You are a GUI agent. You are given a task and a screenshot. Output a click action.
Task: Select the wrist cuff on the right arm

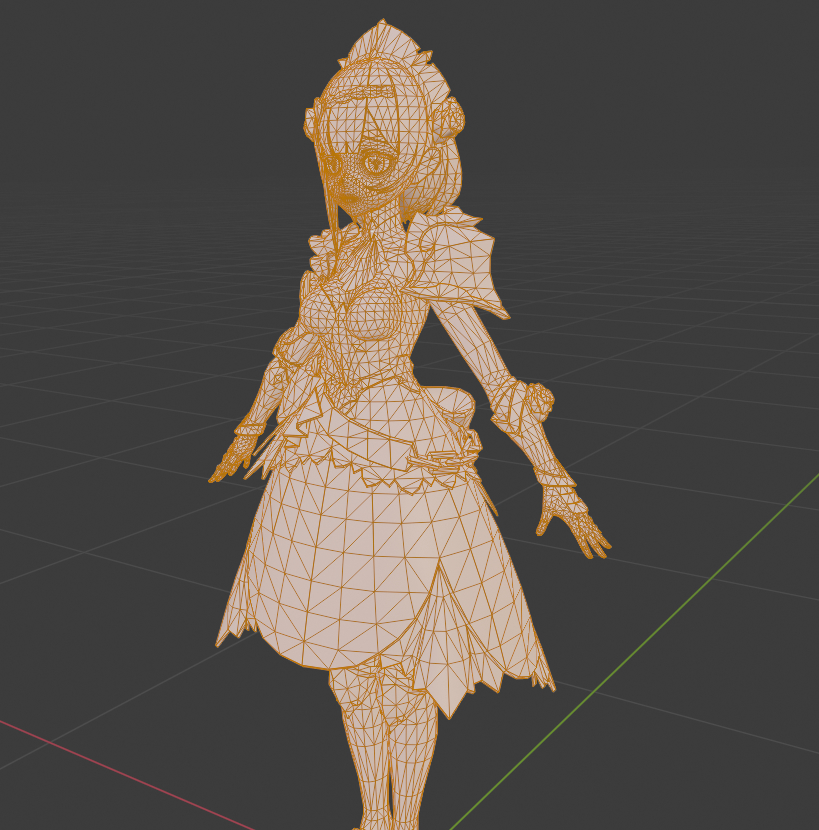(x=522, y=402)
